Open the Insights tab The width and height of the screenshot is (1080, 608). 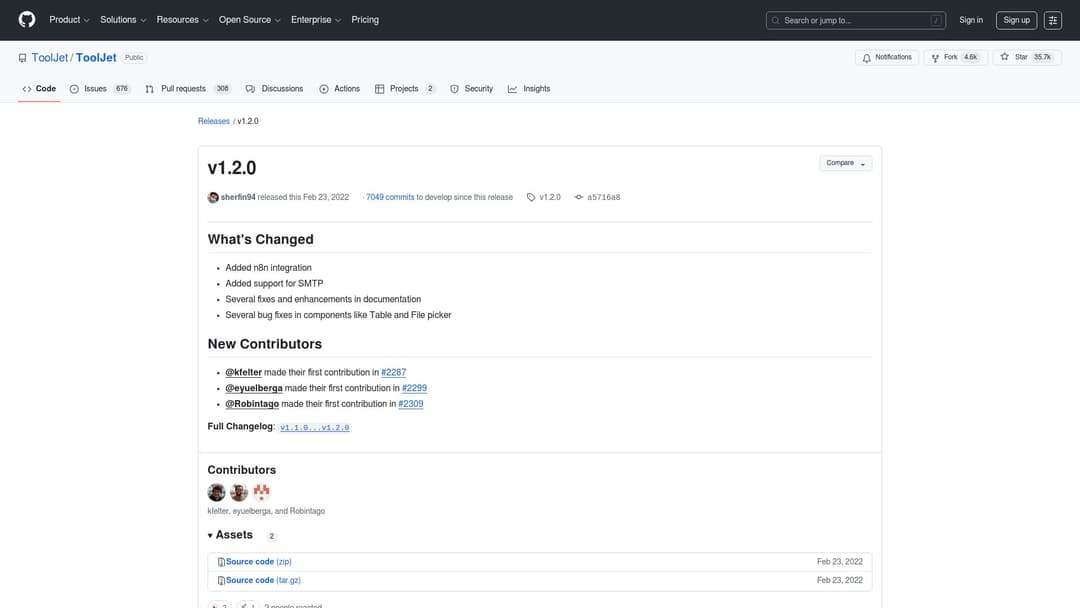(x=529, y=89)
